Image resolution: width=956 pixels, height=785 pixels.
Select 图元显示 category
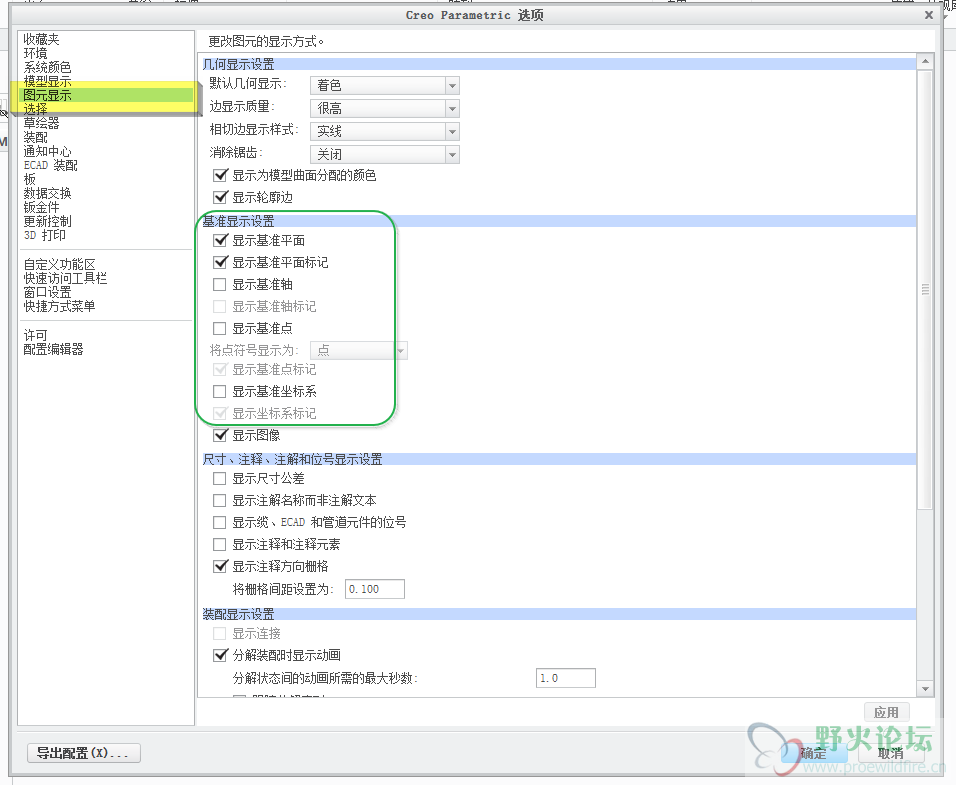click(x=48, y=95)
